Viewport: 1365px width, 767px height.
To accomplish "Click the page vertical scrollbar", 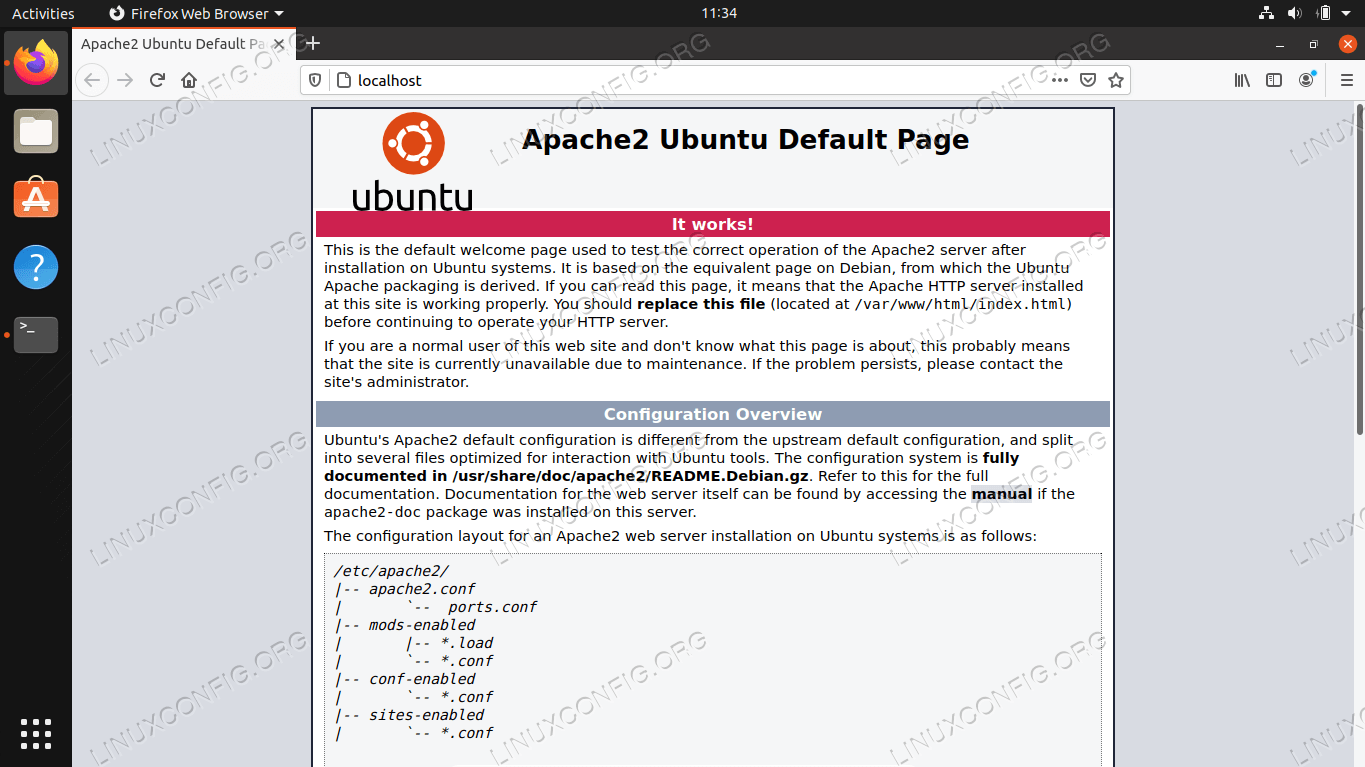I will [1358, 270].
